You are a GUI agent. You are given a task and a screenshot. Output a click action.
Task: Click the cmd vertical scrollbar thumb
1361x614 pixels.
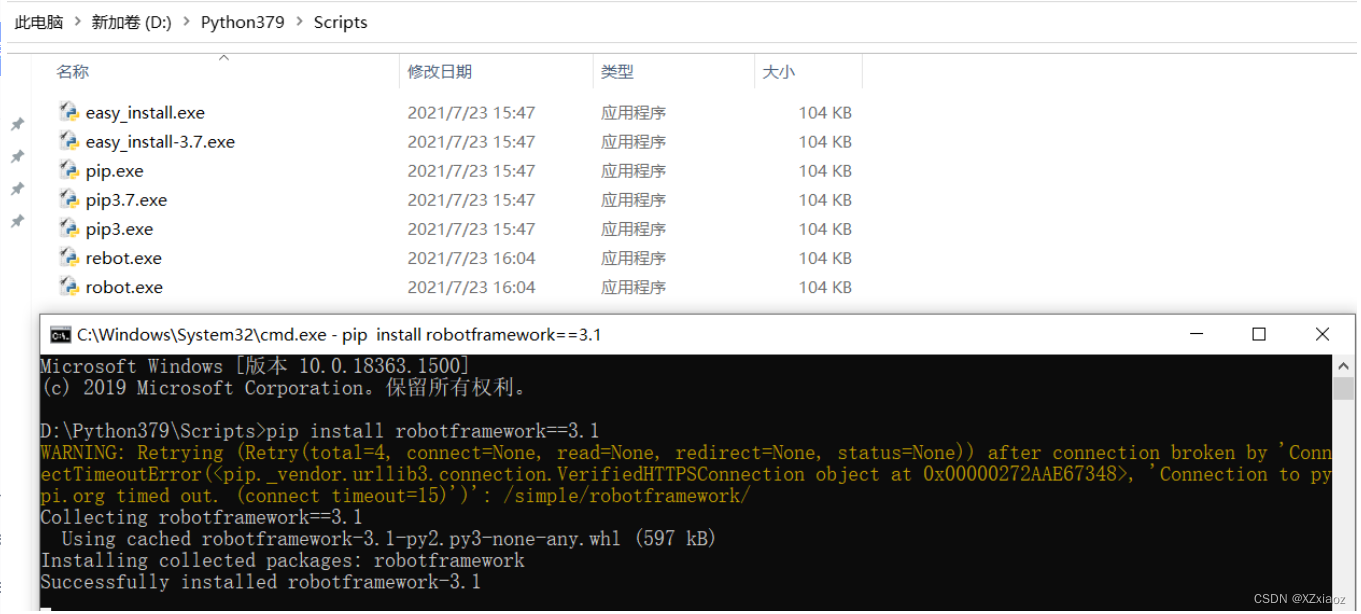[1343, 388]
